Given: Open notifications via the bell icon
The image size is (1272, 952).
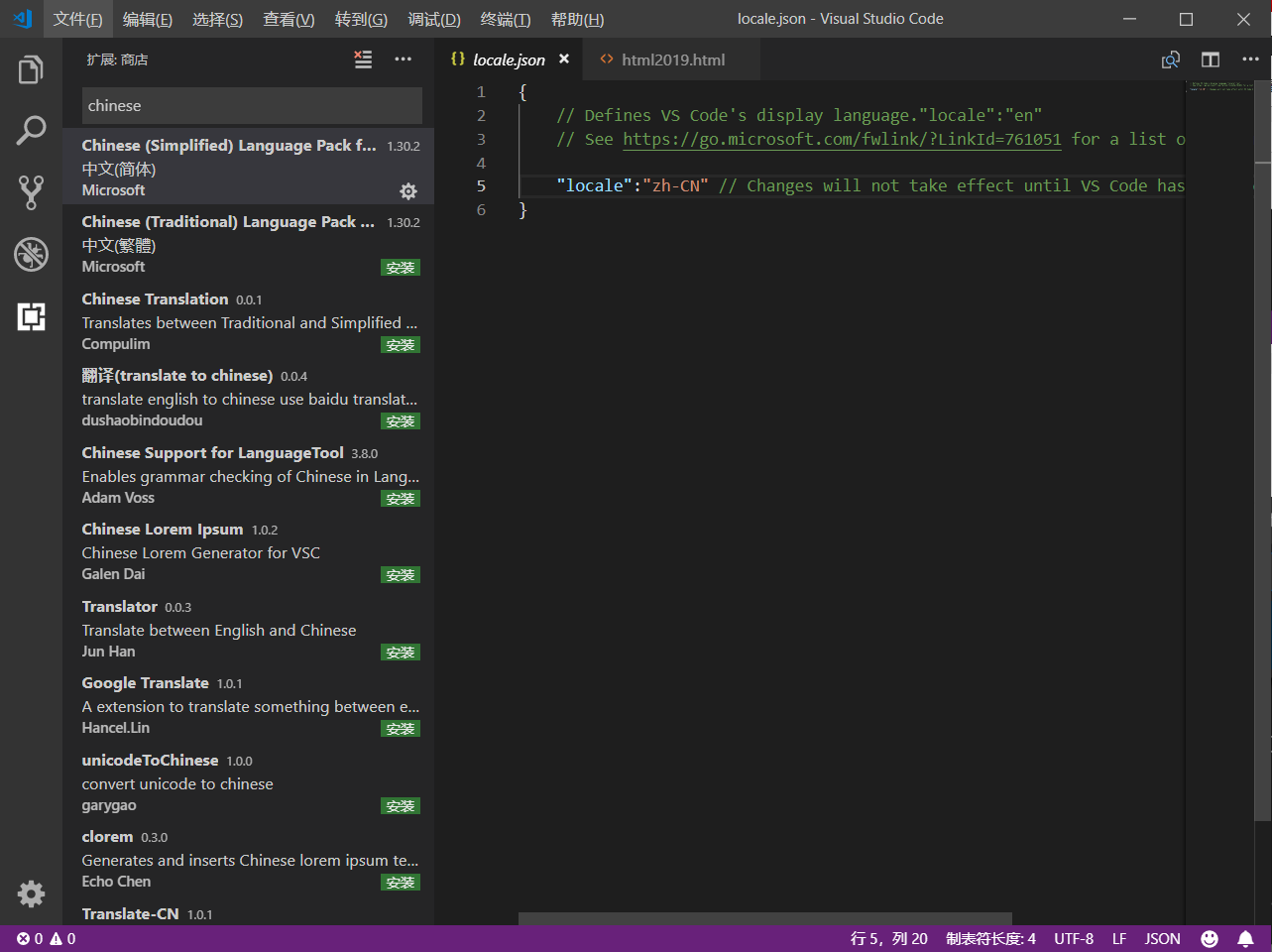Looking at the screenshot, I should pyautogui.click(x=1246, y=938).
